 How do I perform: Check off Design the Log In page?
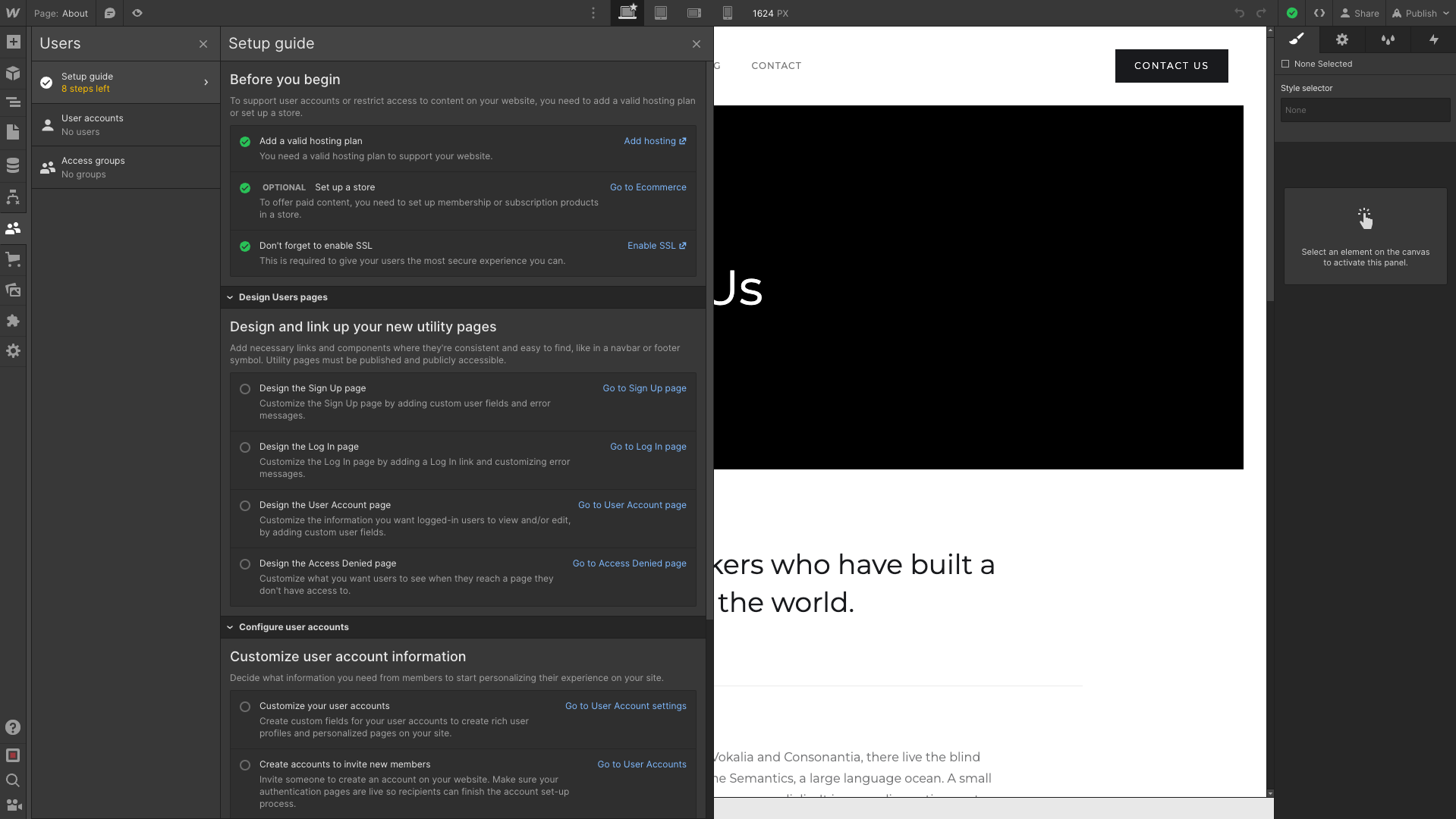[245, 447]
